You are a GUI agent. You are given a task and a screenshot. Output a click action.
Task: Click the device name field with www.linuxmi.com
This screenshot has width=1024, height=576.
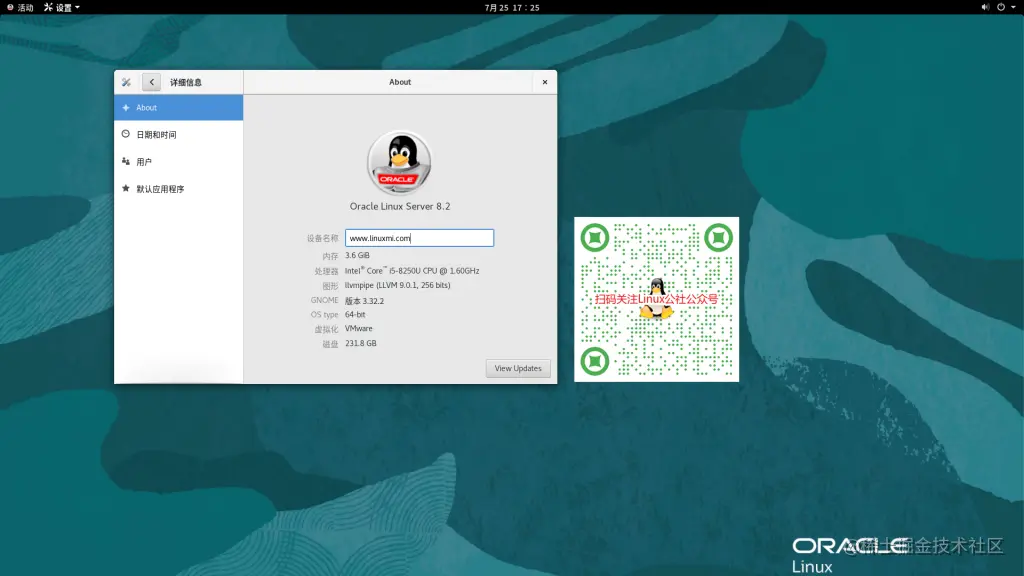pos(419,238)
